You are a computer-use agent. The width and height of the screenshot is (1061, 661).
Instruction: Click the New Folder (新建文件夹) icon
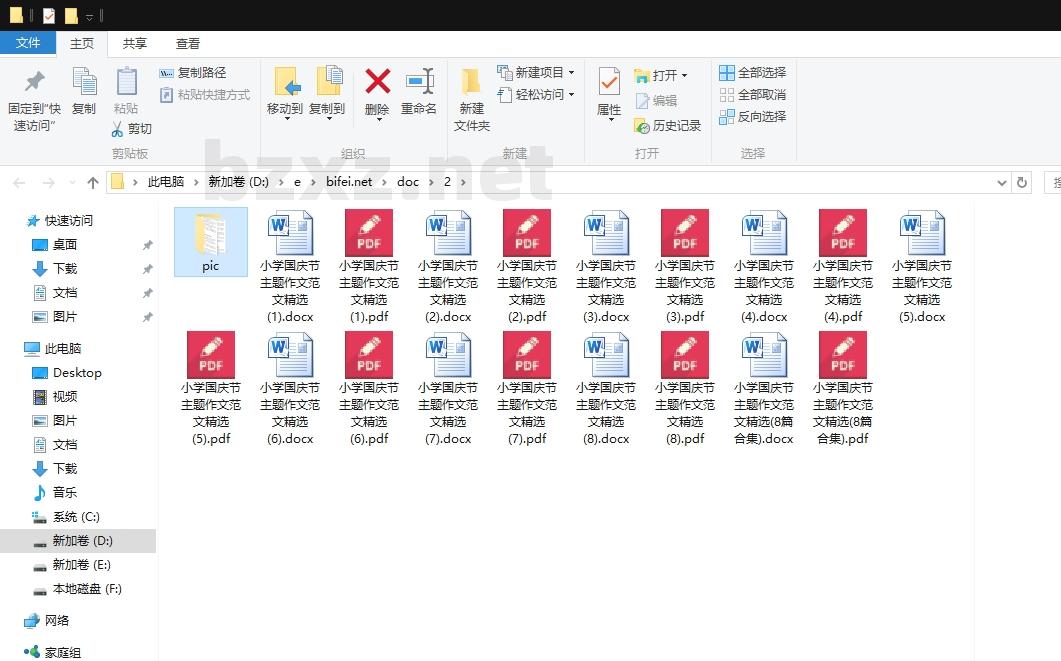pyautogui.click(x=471, y=84)
